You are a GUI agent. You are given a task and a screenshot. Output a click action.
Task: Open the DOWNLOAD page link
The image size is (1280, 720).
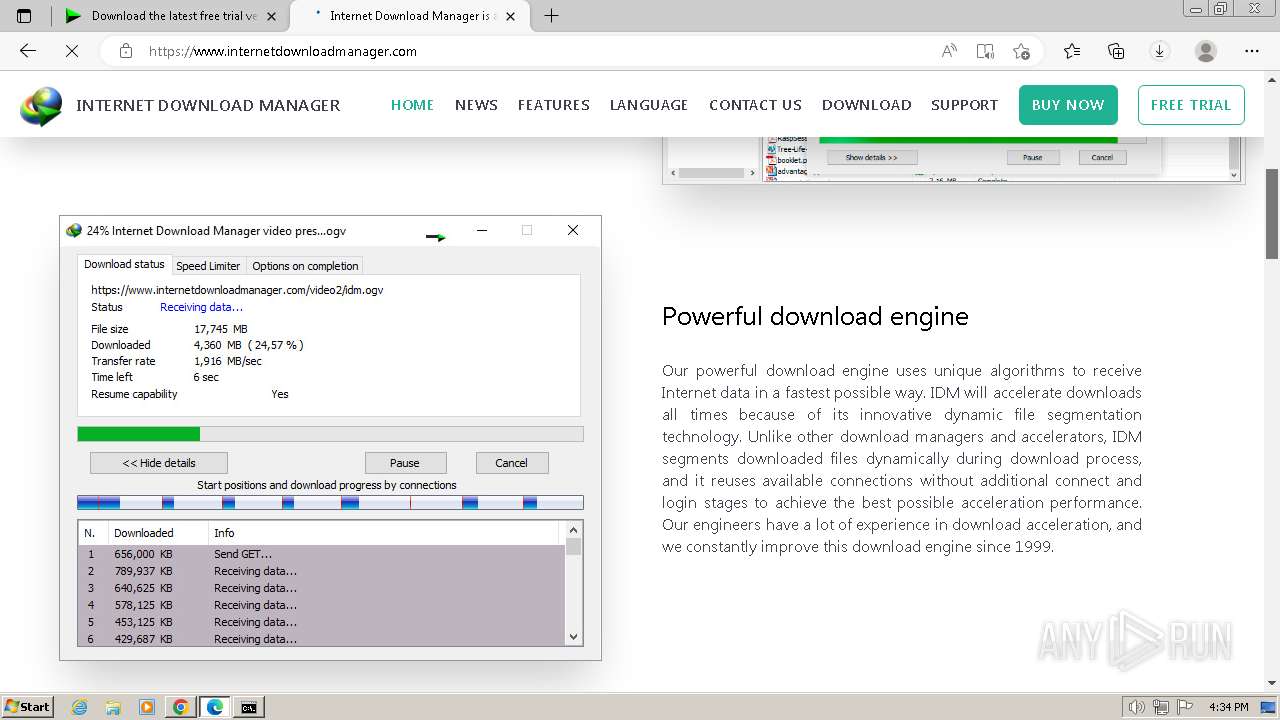pos(866,105)
